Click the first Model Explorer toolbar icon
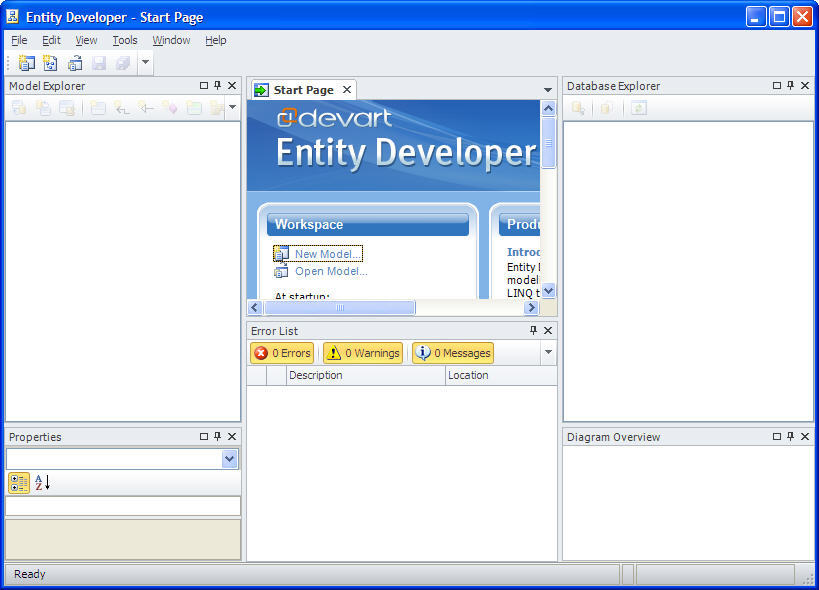 point(19,108)
